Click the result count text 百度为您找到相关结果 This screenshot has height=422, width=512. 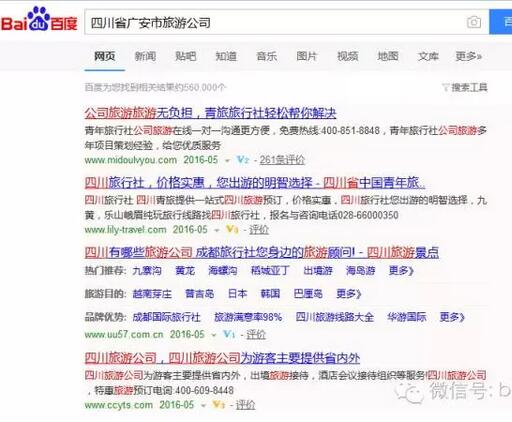coord(155,87)
